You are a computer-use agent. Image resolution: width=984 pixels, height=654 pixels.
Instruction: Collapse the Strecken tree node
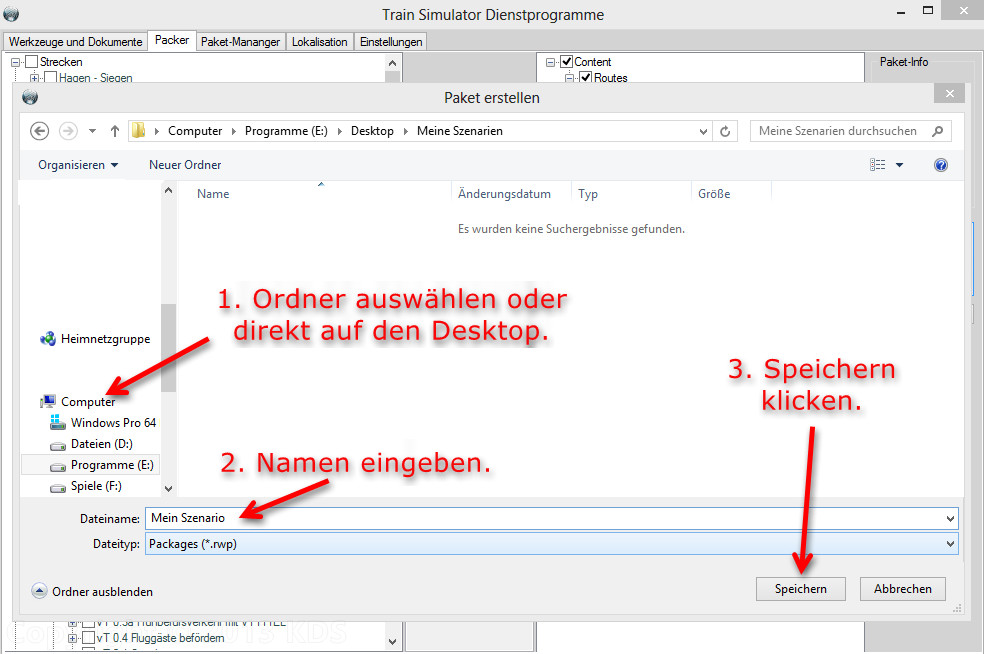pos(16,62)
